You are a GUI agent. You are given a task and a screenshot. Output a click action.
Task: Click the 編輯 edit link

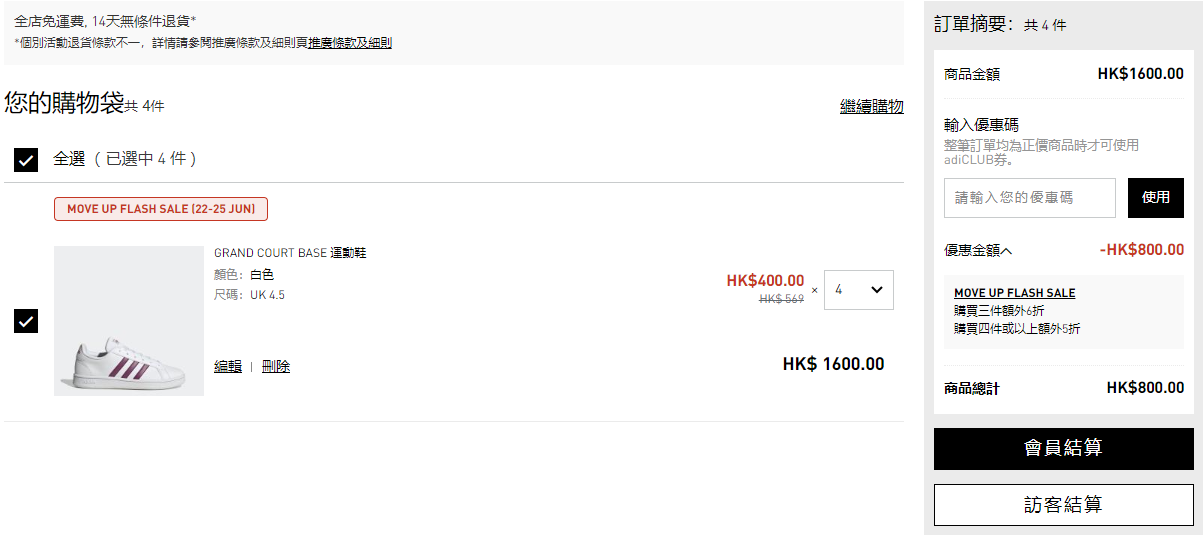coord(228,367)
